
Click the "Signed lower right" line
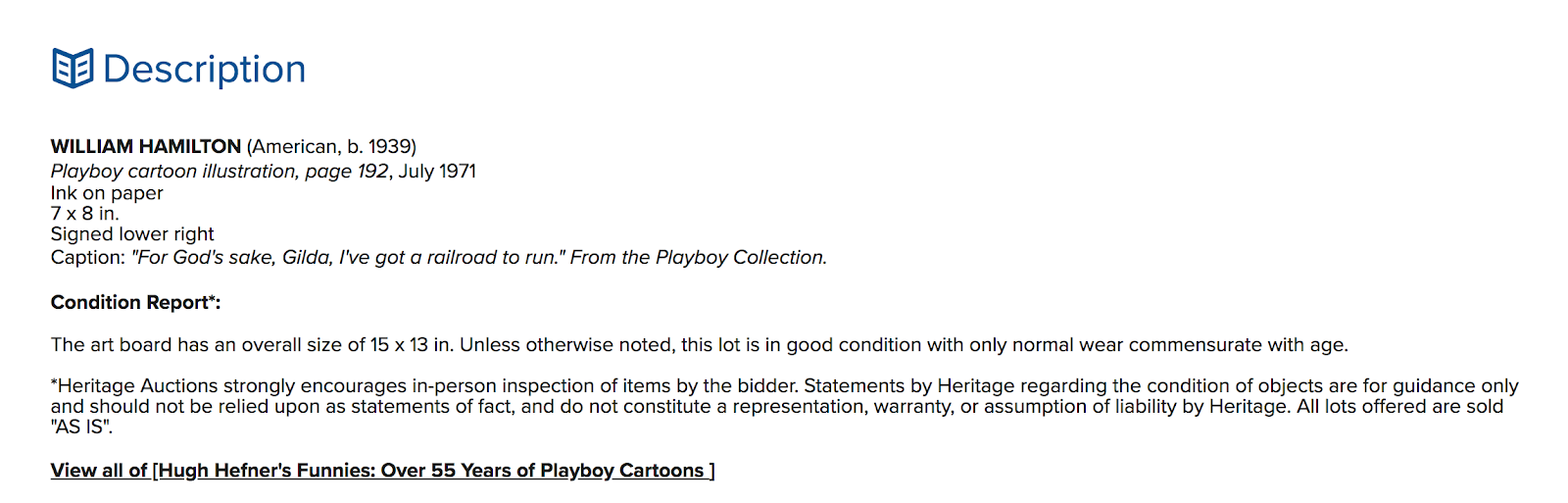point(132,234)
